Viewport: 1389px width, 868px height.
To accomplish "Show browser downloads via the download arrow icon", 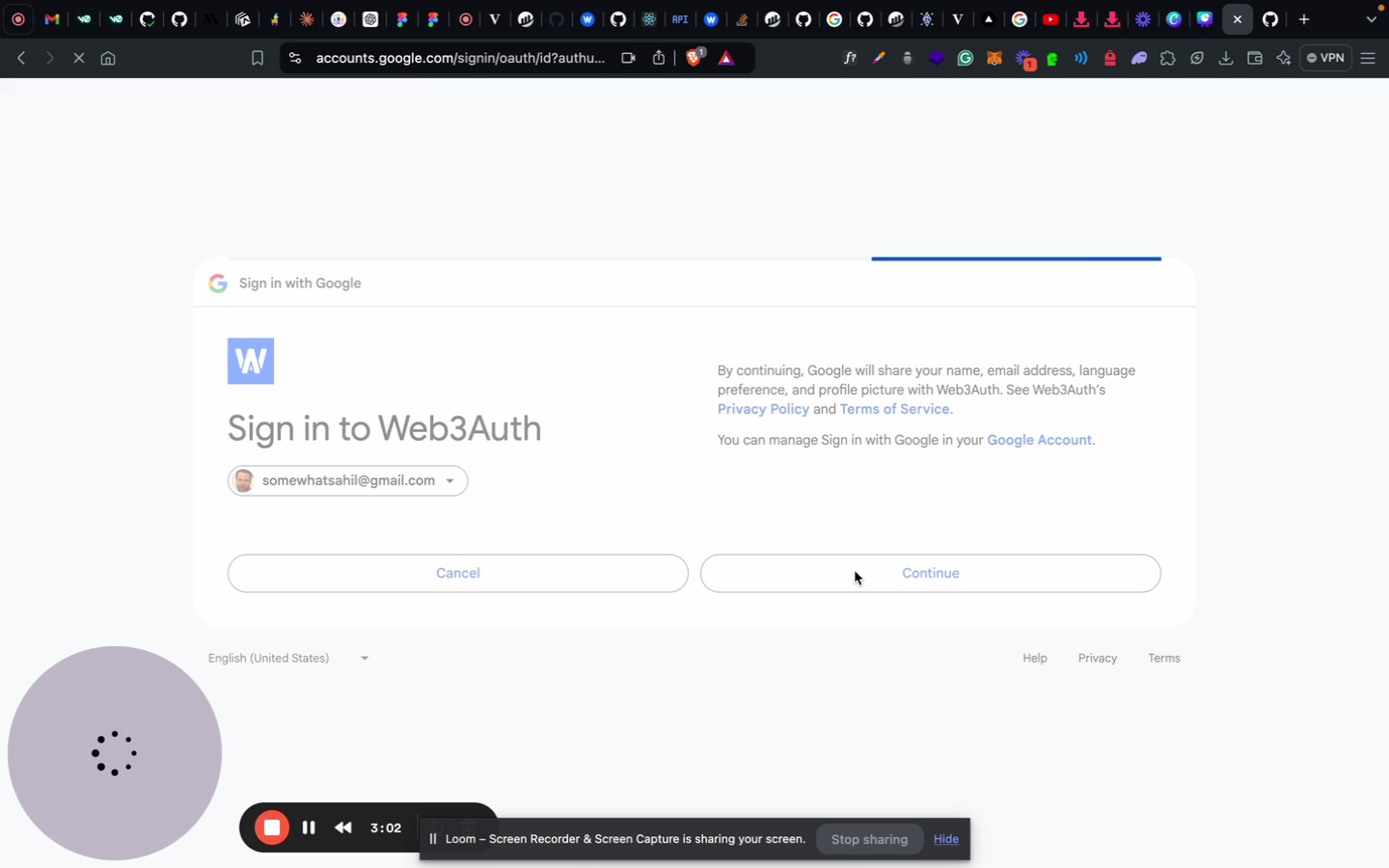I will click(1226, 58).
